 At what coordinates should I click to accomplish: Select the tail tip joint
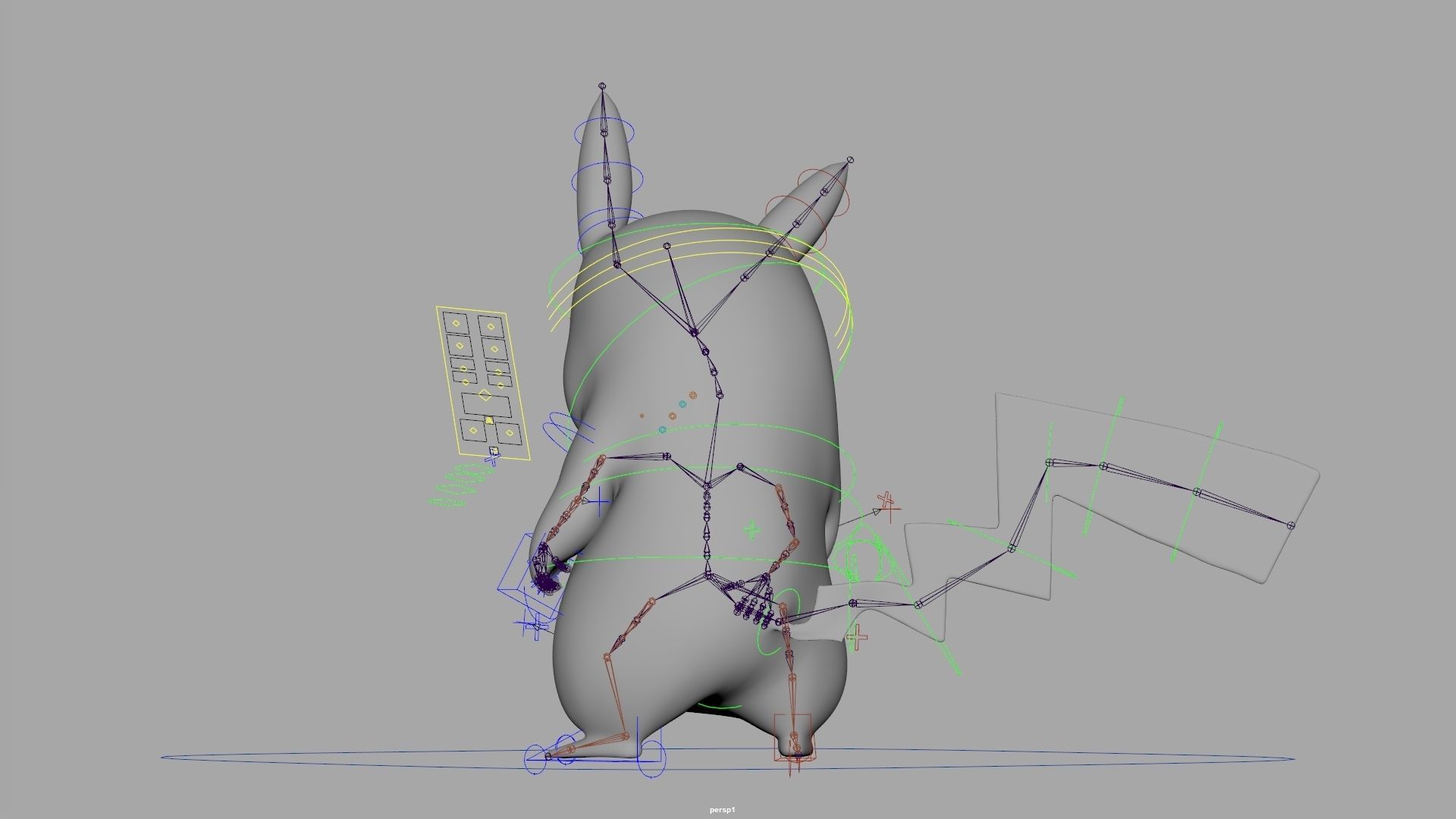coord(1291,525)
